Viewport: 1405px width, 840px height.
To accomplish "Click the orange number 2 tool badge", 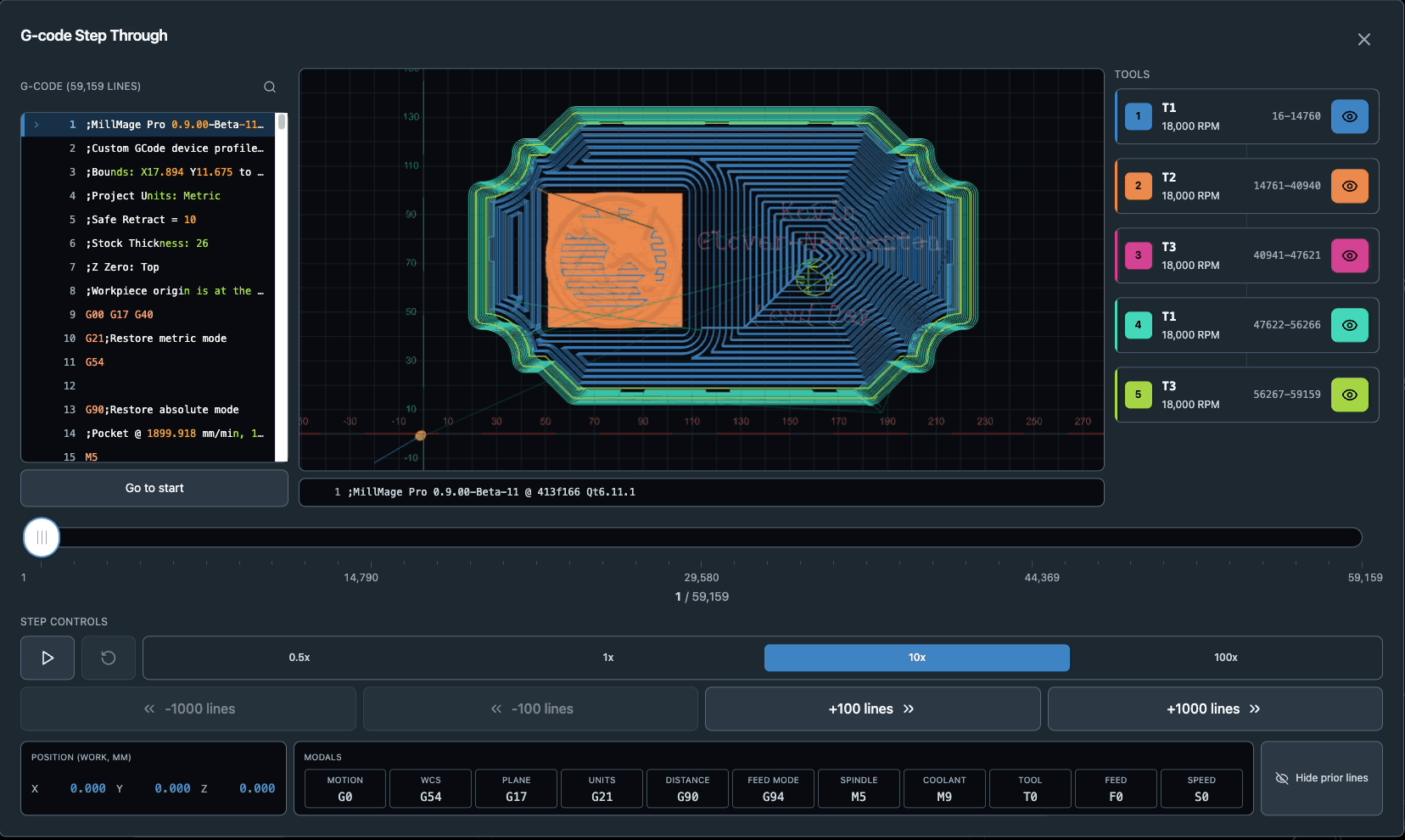I will tap(1139, 186).
